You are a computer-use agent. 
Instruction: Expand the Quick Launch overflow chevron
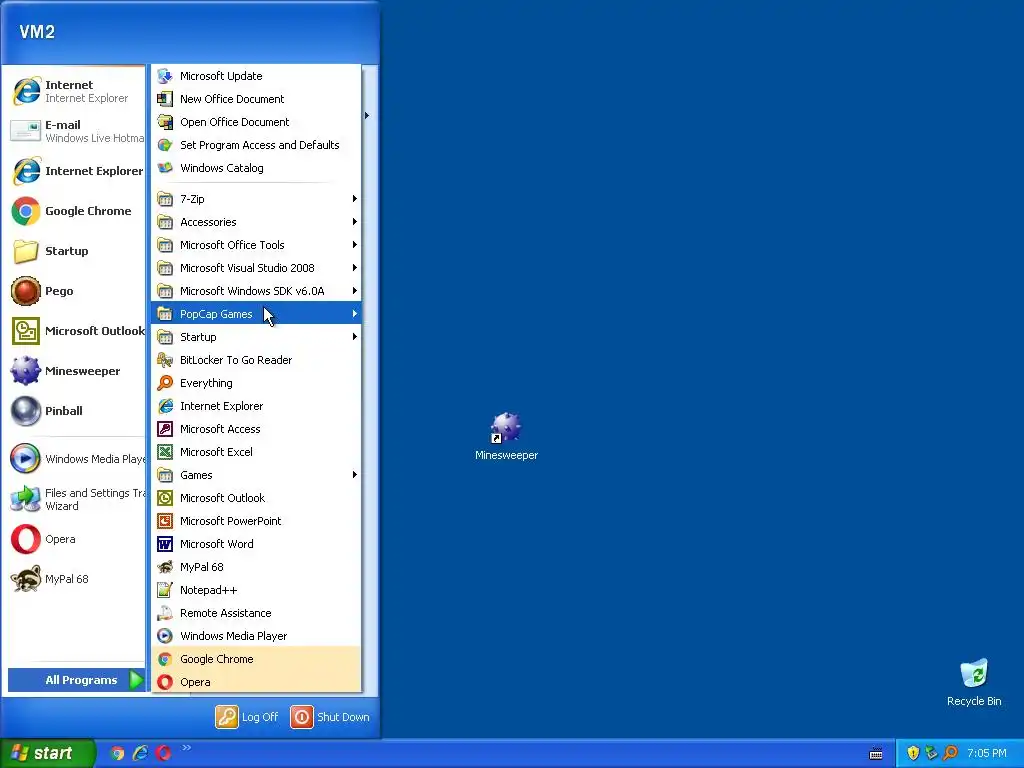pyautogui.click(x=187, y=748)
